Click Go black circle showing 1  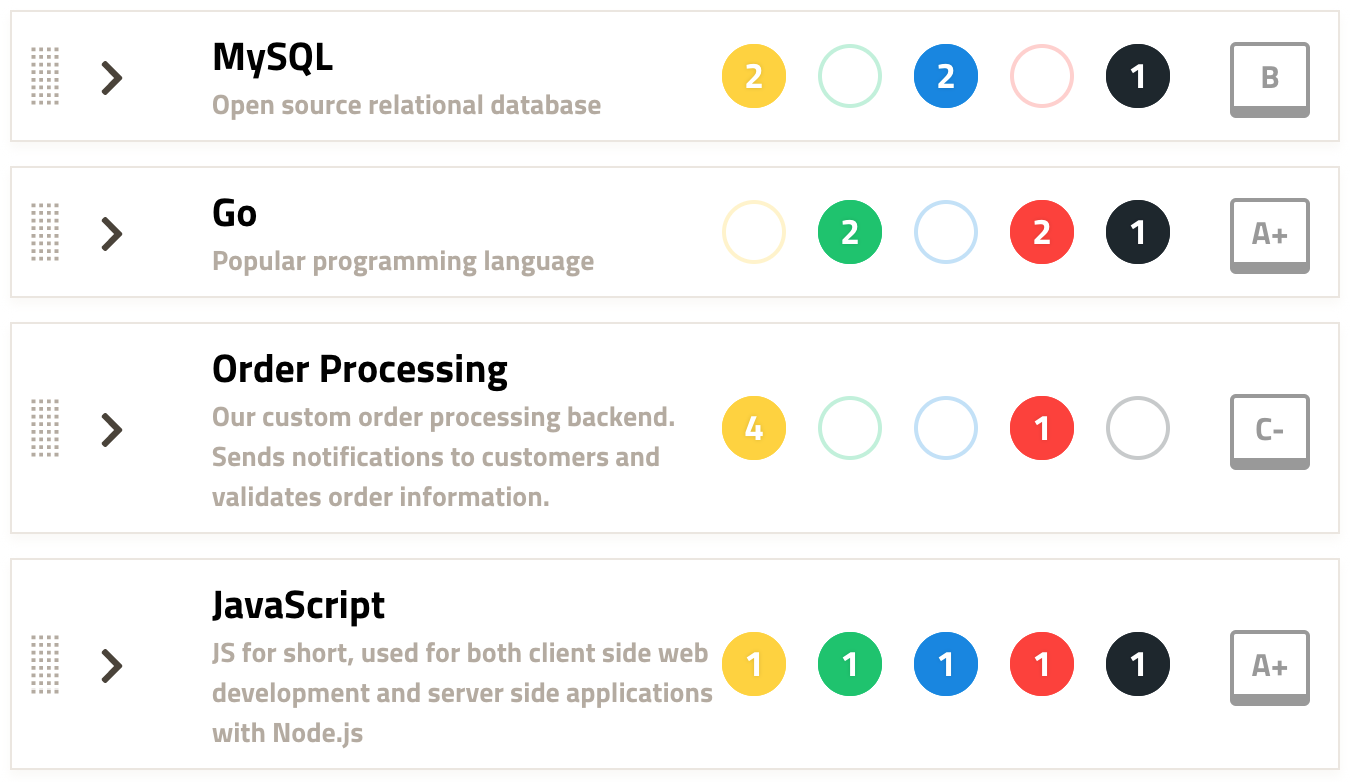pyautogui.click(x=1138, y=232)
